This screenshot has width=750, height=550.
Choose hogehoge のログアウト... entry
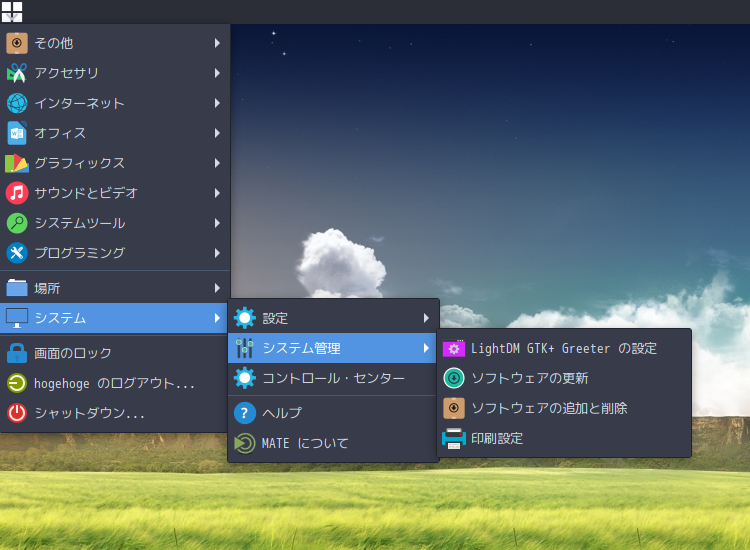tap(115, 383)
